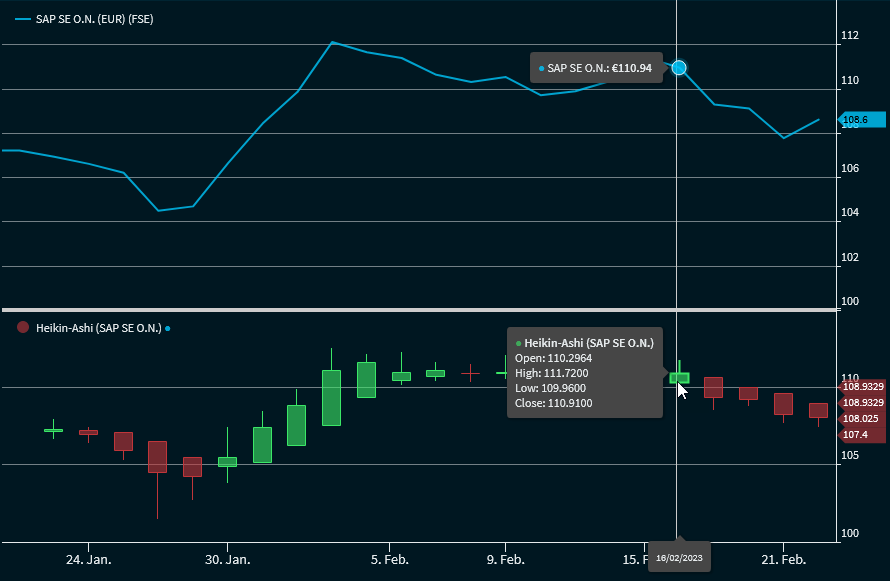Click the 16/02/2023 date marker on axis

679,557
